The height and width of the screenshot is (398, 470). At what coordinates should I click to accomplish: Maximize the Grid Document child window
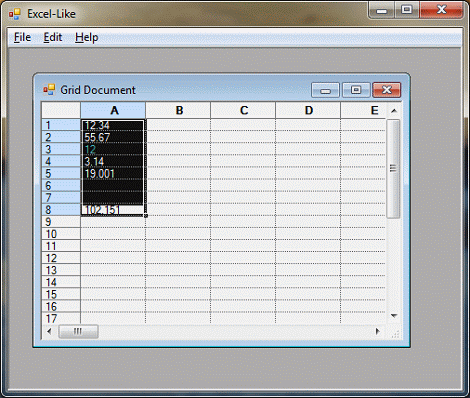[x=356, y=90]
